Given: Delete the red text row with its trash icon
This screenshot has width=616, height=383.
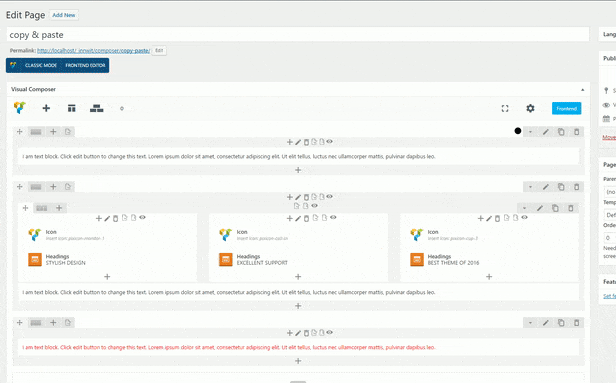Looking at the screenshot, I should tap(576, 323).
